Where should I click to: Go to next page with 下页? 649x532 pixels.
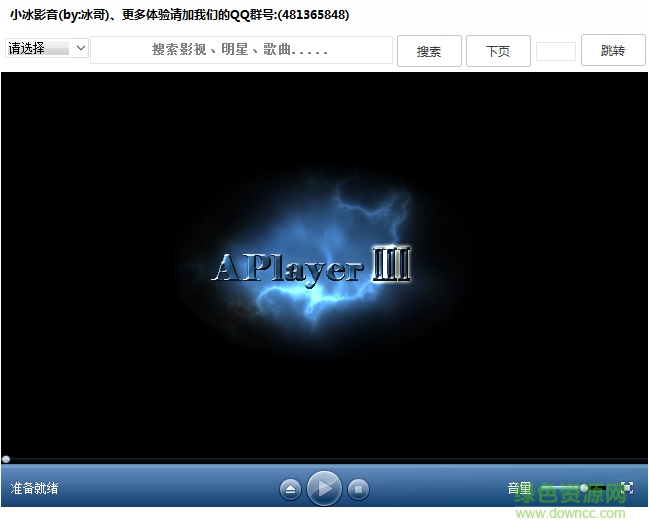pos(498,51)
